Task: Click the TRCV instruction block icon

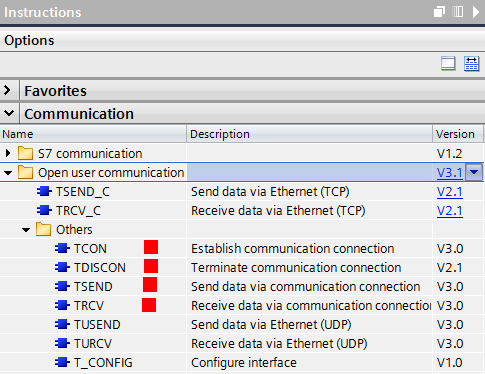Action: pyautogui.click(x=62, y=305)
